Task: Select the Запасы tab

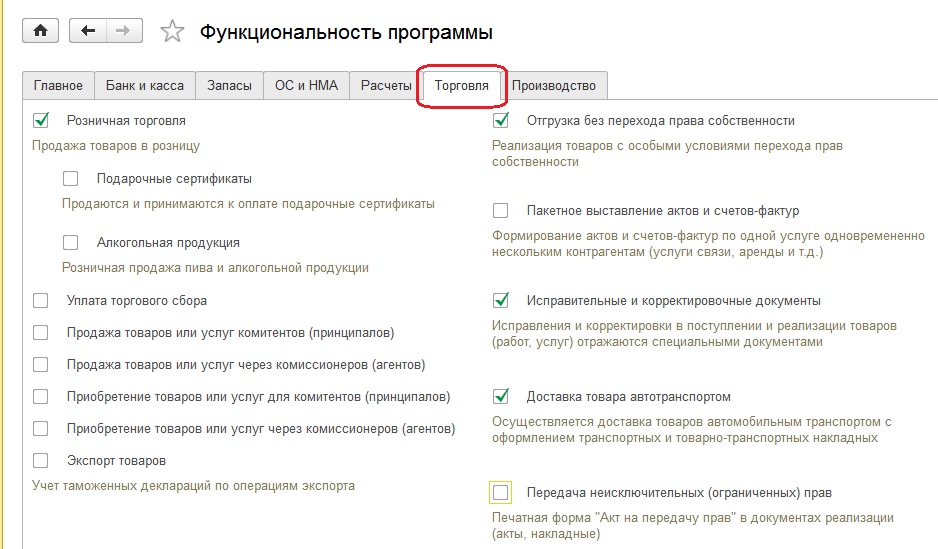Action: coord(229,86)
